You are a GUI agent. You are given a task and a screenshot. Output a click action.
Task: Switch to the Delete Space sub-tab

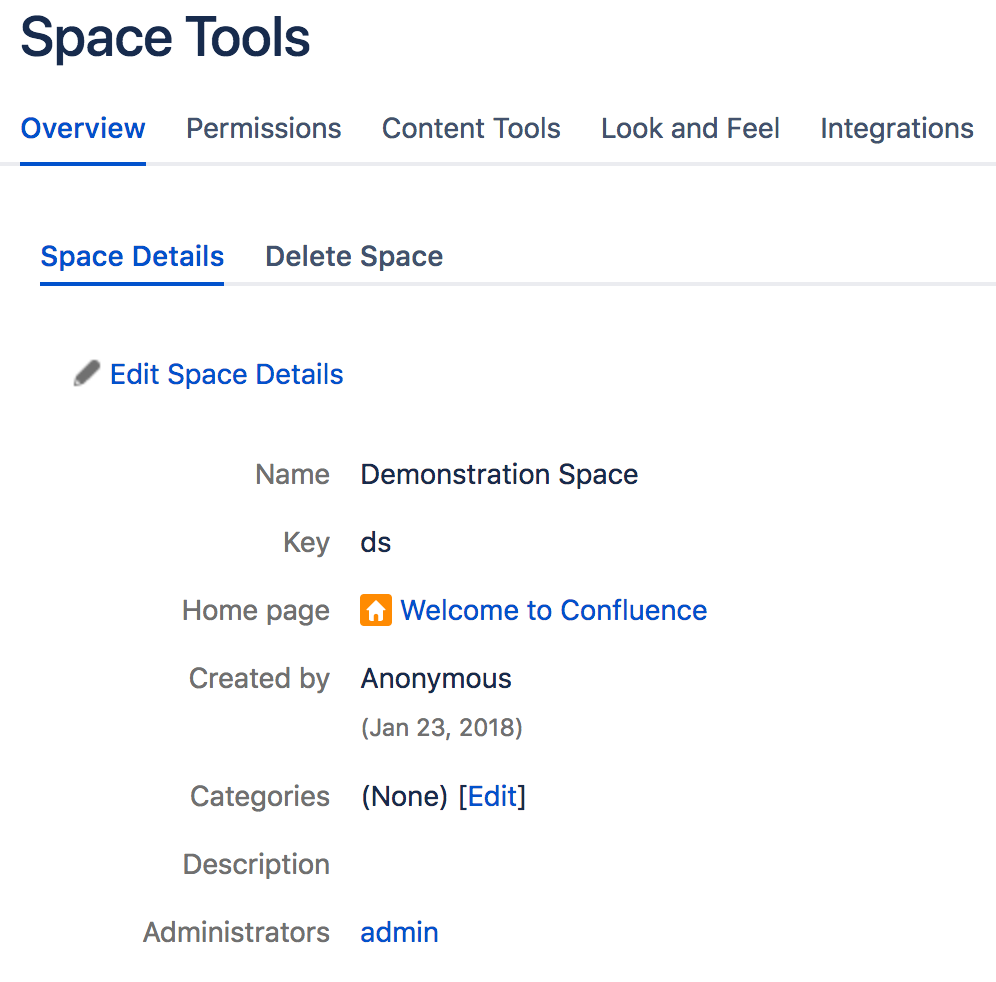click(x=354, y=257)
